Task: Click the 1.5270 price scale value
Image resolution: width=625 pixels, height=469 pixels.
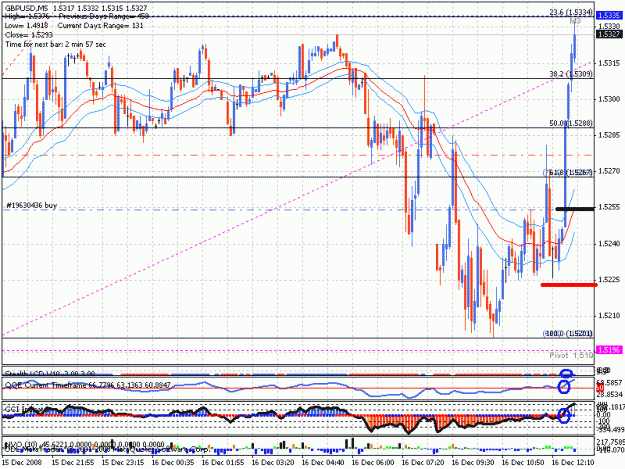Action: tap(609, 171)
